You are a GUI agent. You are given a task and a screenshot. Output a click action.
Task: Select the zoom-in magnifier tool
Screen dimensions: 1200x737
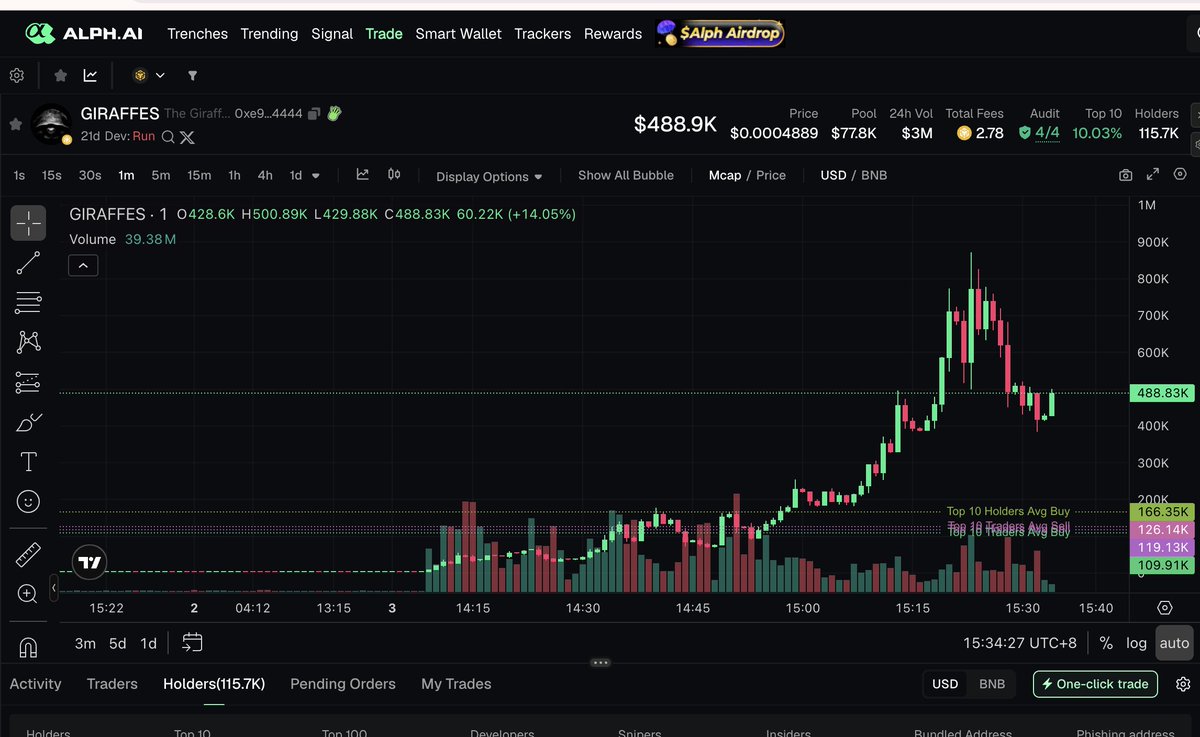coord(28,594)
